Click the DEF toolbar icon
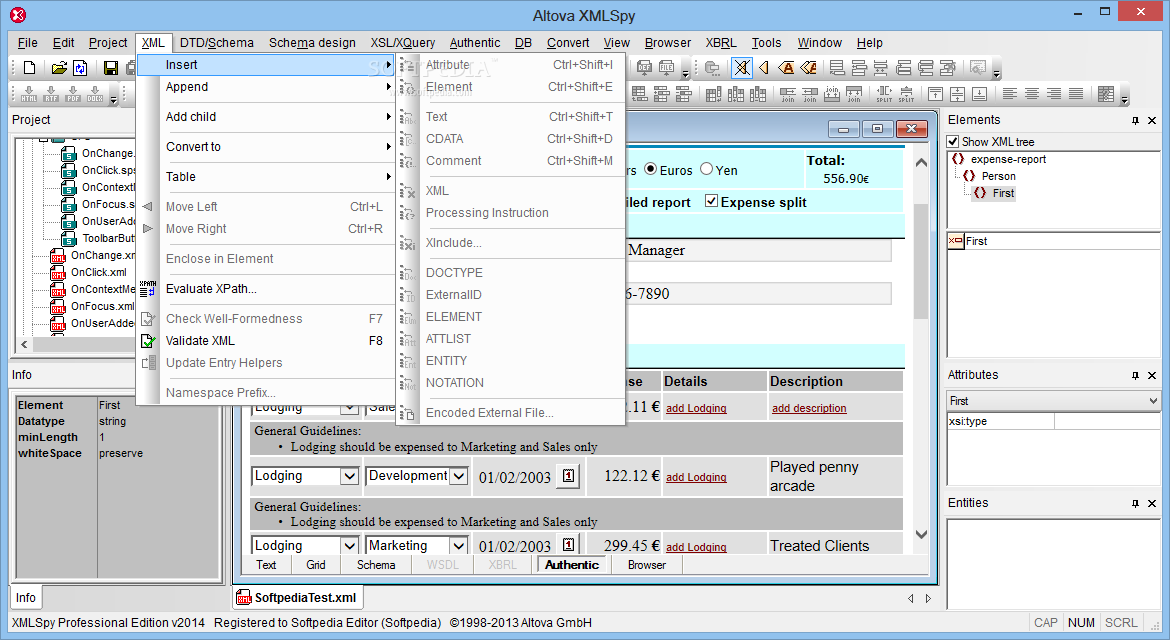 pyautogui.click(x=644, y=68)
